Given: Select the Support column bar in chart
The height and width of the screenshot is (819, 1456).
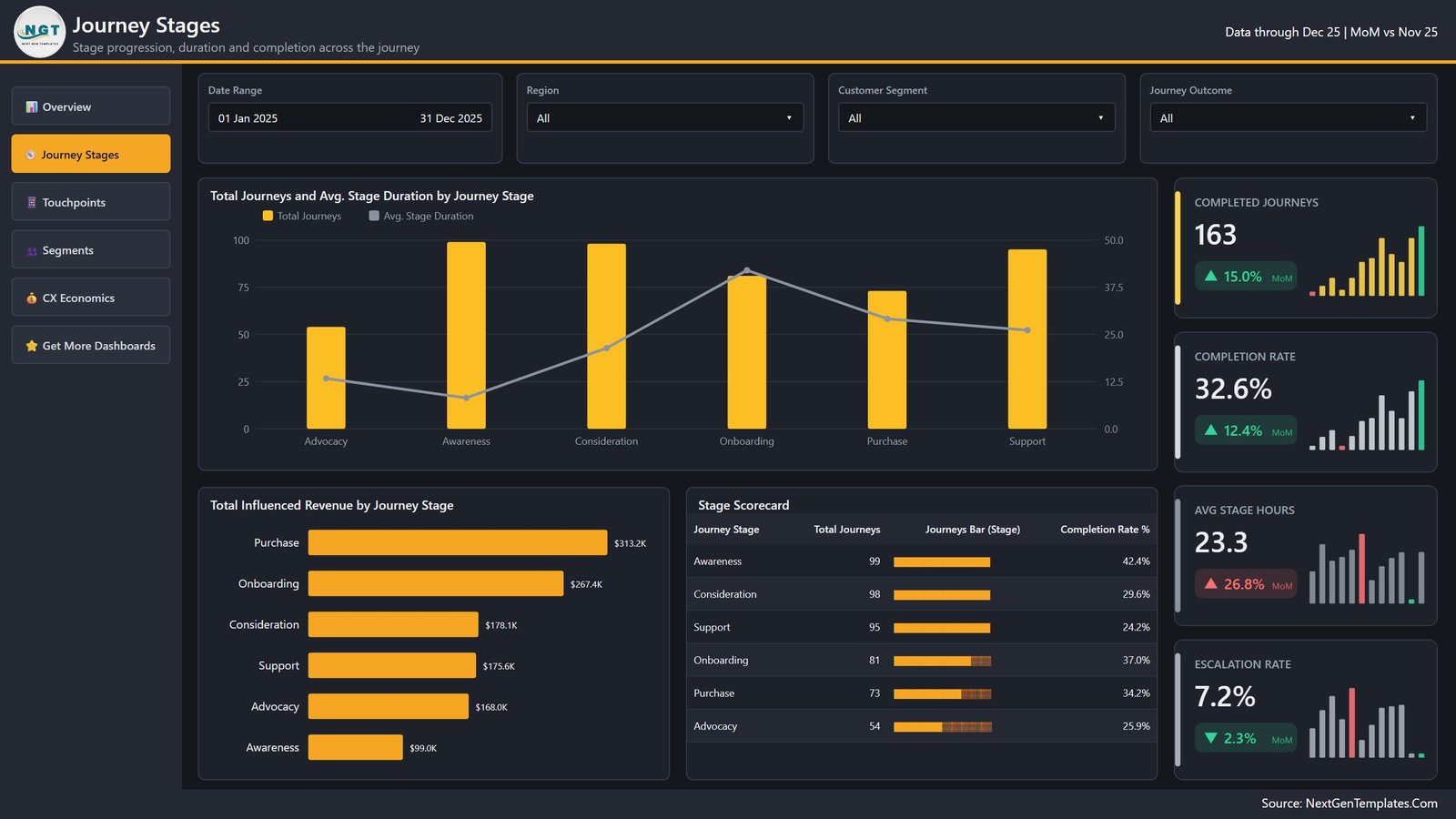Looking at the screenshot, I should click(x=1027, y=339).
